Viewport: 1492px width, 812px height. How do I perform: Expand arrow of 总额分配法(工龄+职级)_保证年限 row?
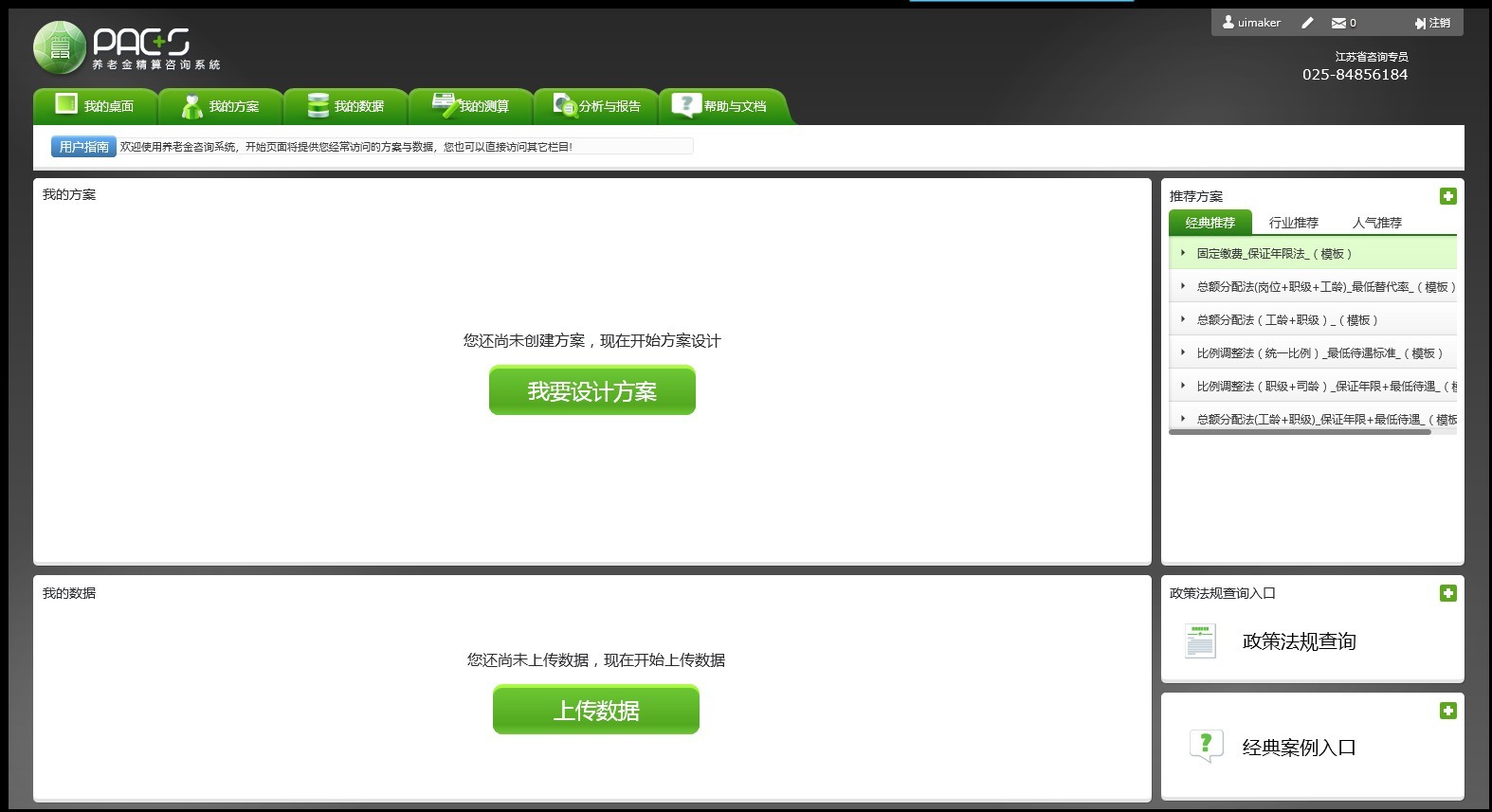pos(1183,418)
